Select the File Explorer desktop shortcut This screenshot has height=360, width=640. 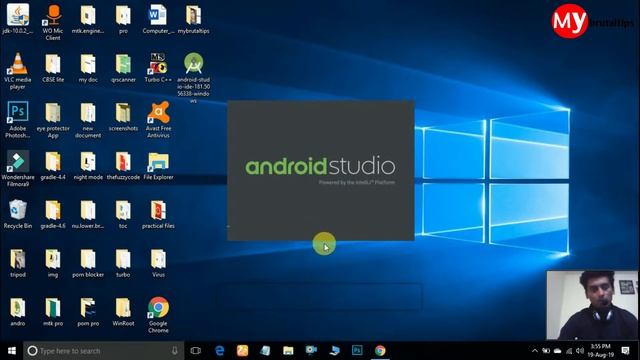click(x=158, y=165)
